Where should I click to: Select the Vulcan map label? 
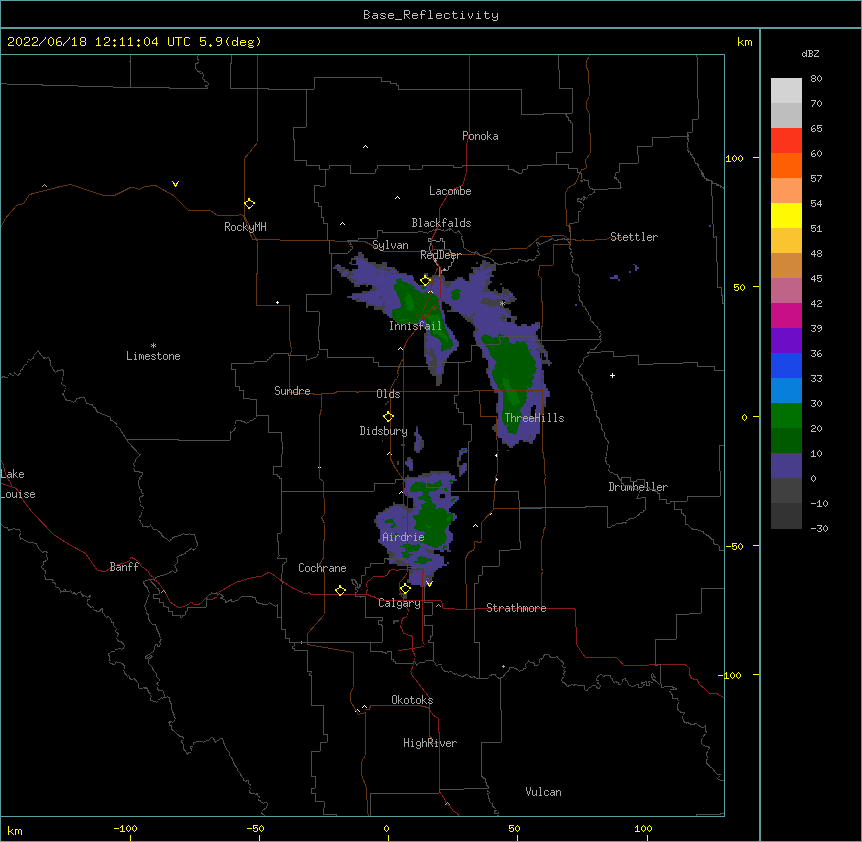point(543,792)
